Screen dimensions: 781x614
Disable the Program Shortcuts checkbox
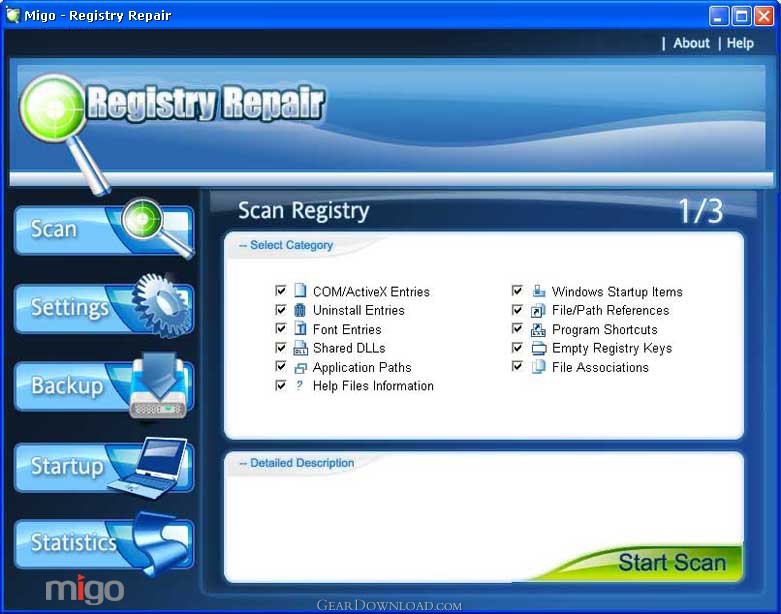[x=518, y=329]
